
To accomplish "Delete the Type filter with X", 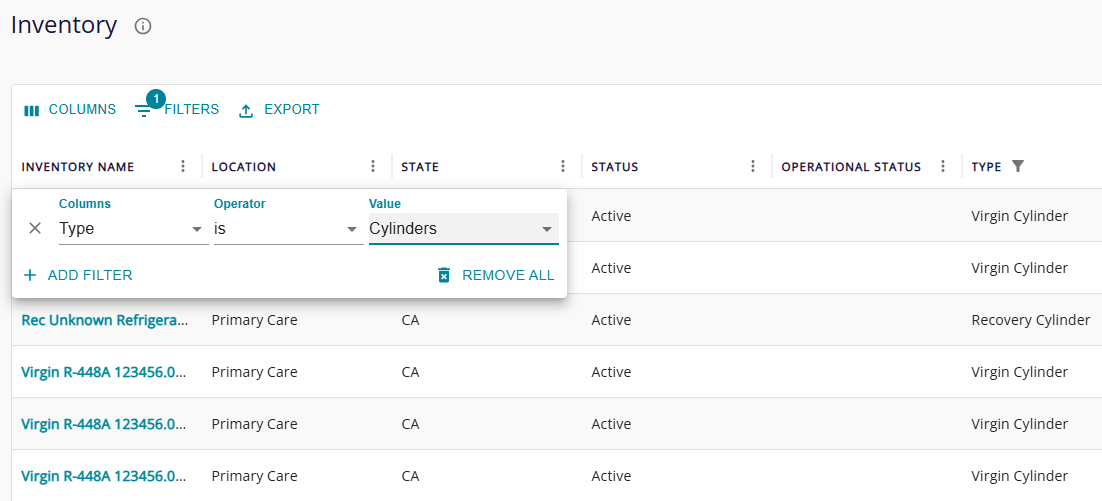I will coord(35,228).
